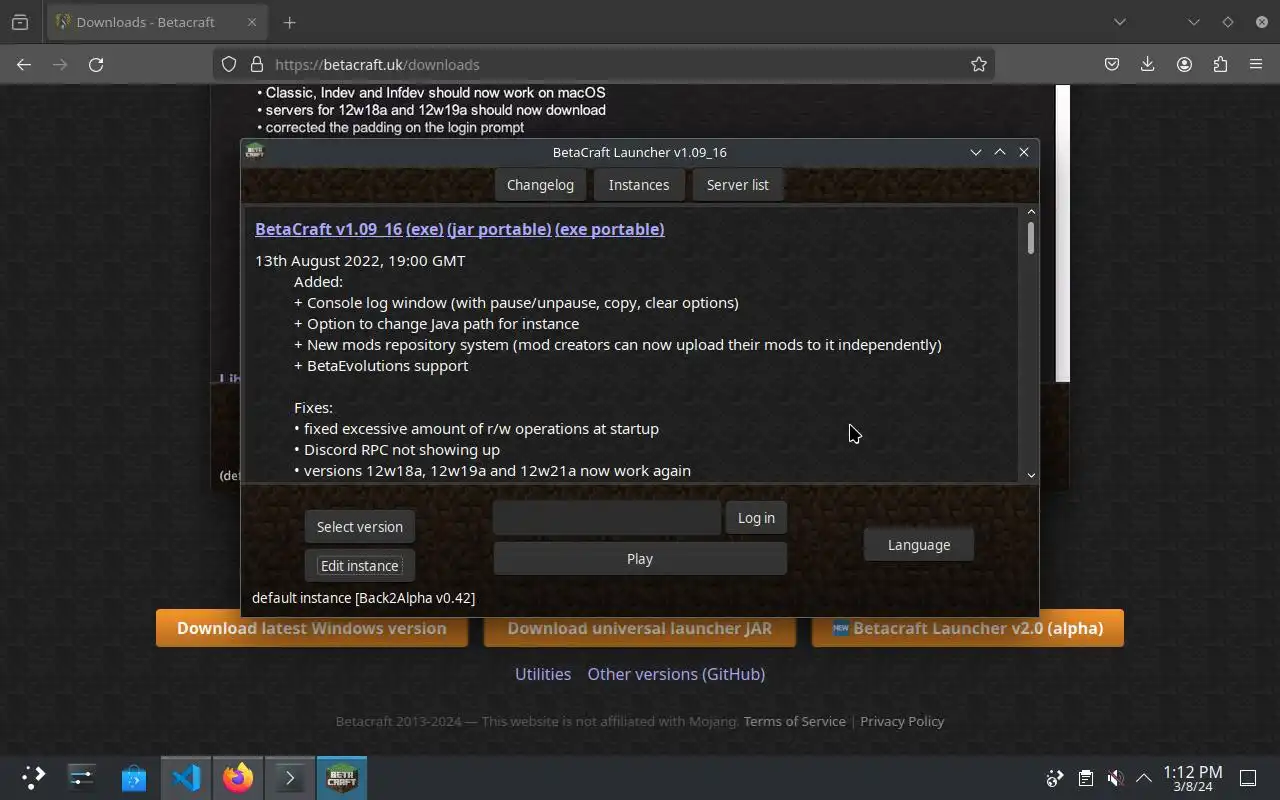Follow the (exe portable) link
This screenshot has height=800, width=1280.
pos(609,229)
